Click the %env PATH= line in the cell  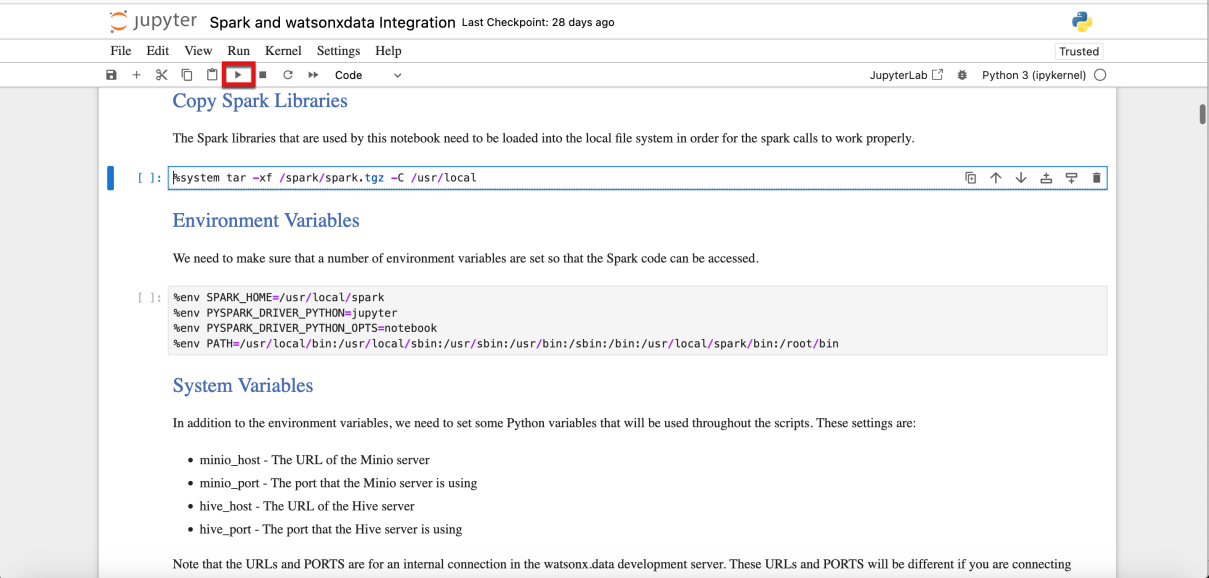(506, 344)
